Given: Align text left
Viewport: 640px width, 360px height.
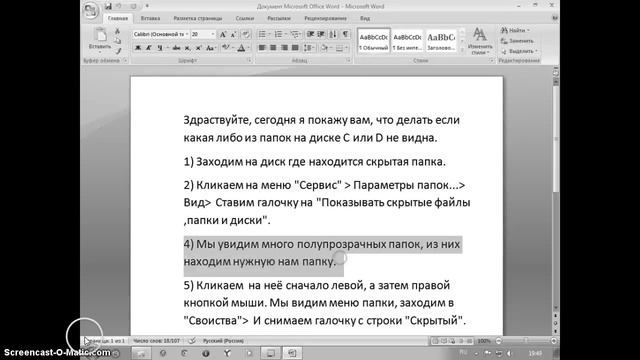Looking at the screenshot, I should 262,48.
